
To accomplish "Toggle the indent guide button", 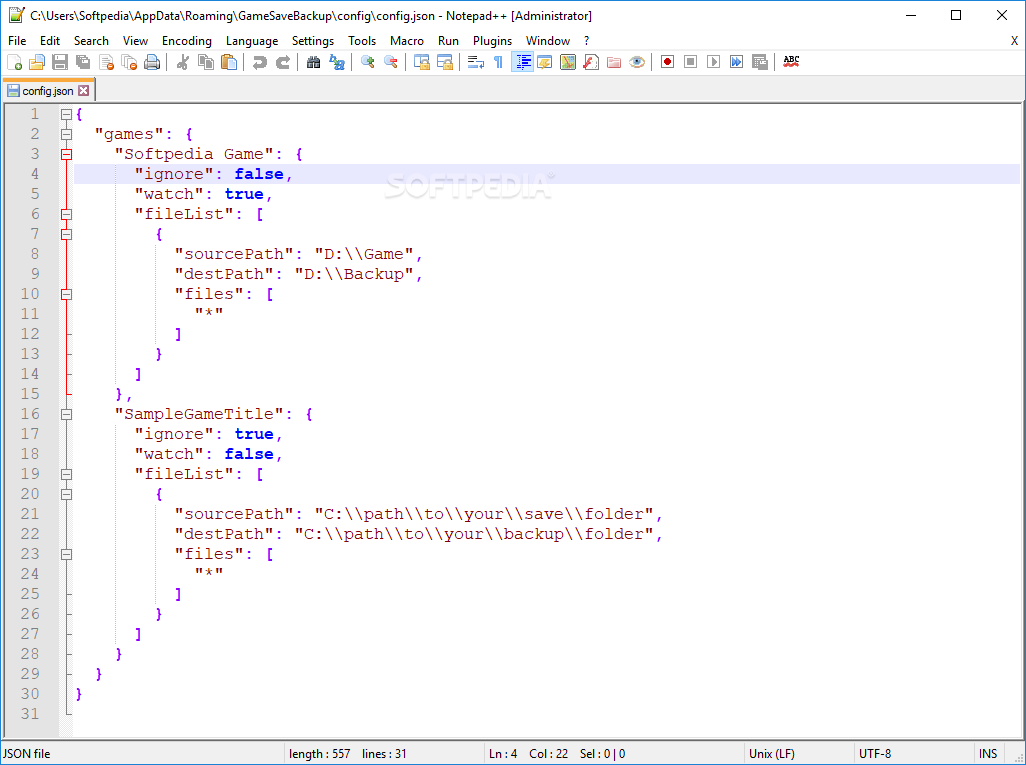I will click(522, 62).
